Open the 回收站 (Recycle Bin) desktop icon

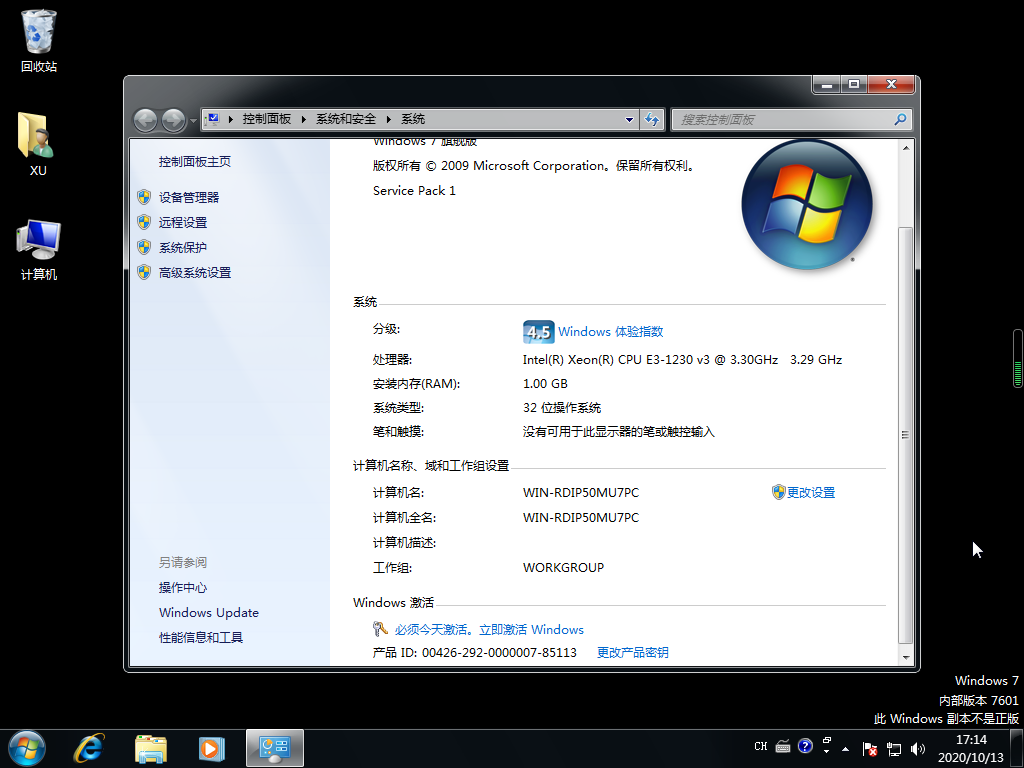[x=39, y=40]
